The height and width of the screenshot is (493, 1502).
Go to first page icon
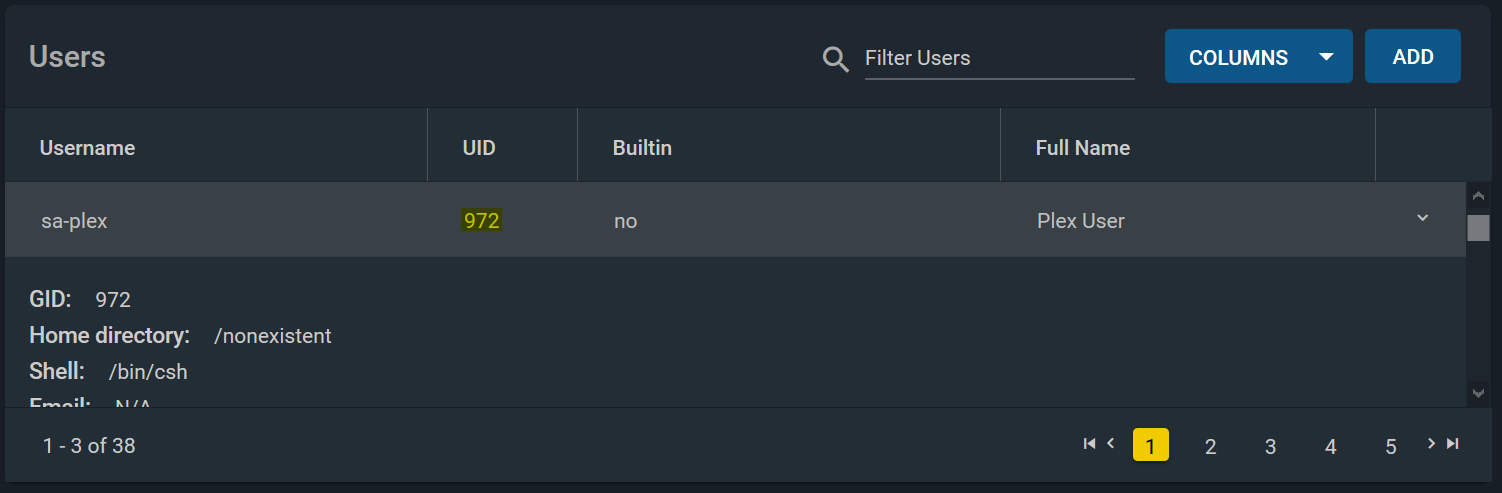coord(1090,443)
